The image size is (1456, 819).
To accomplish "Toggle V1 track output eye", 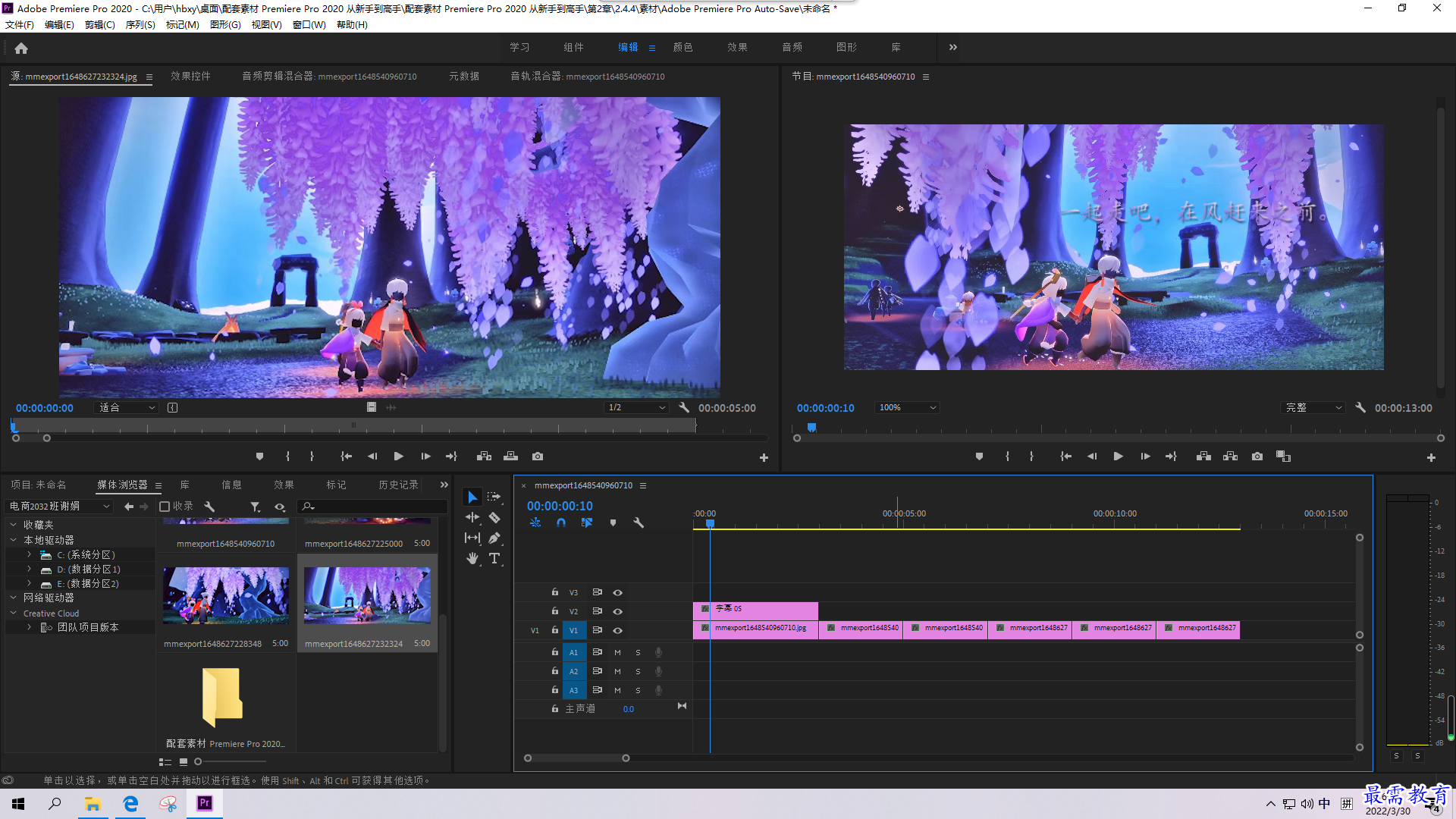I will point(618,630).
